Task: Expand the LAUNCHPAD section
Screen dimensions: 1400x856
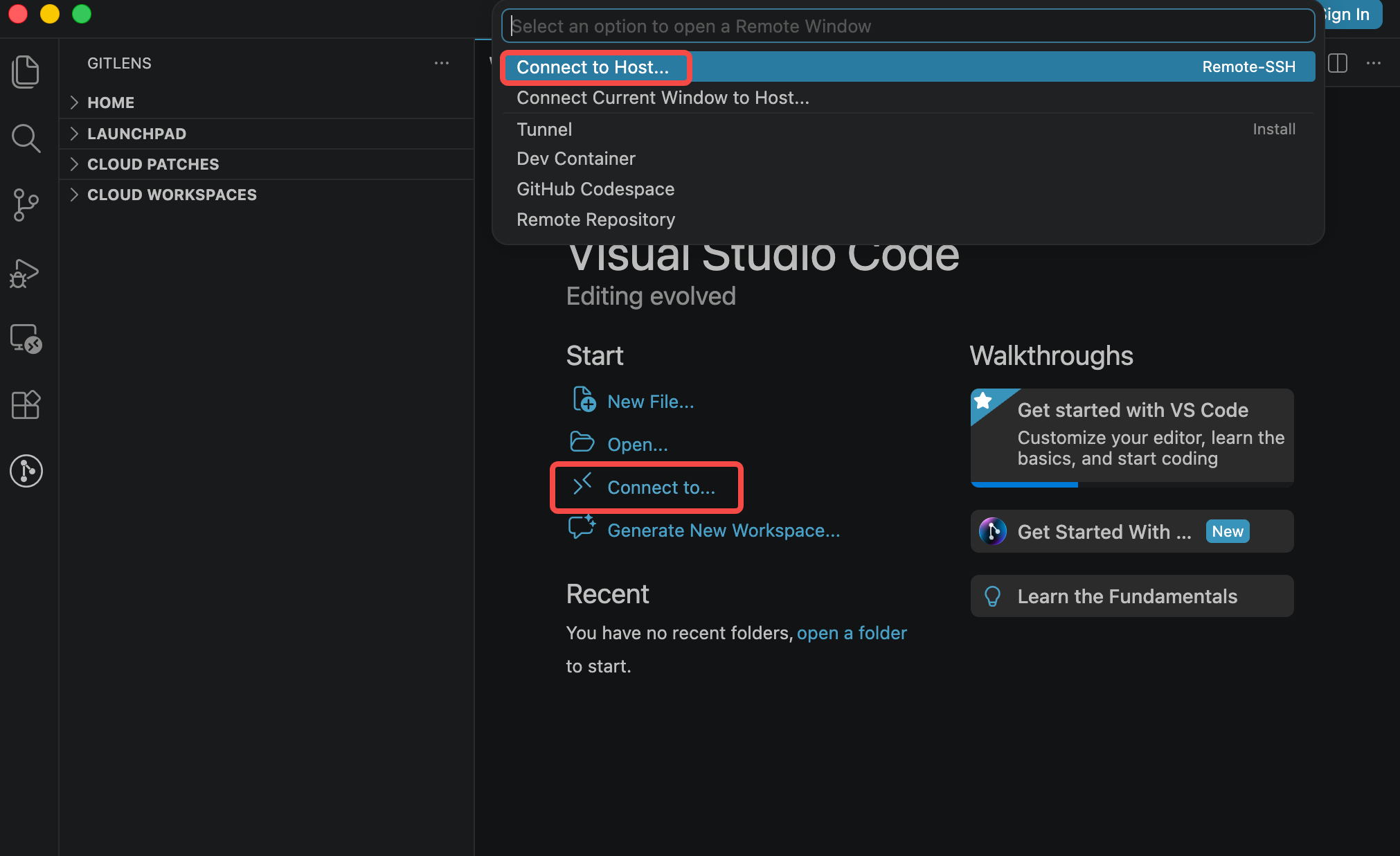Action: (267, 134)
